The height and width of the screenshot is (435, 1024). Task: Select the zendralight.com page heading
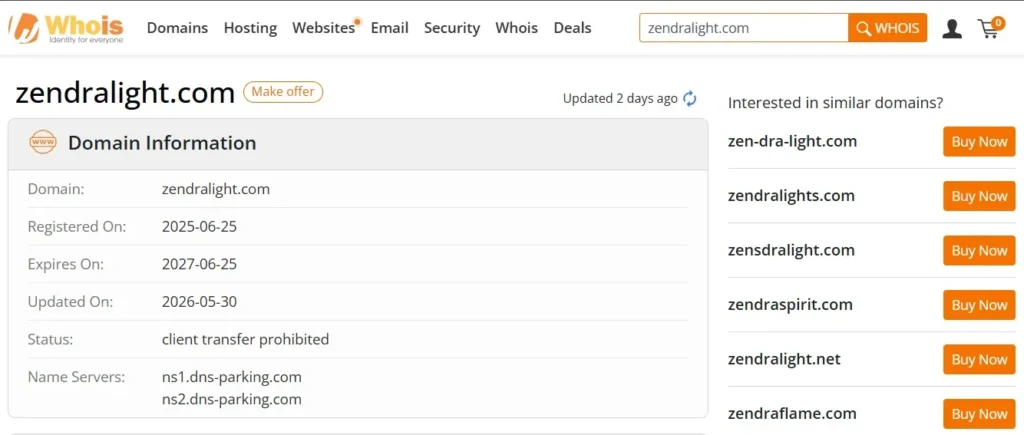(x=125, y=93)
